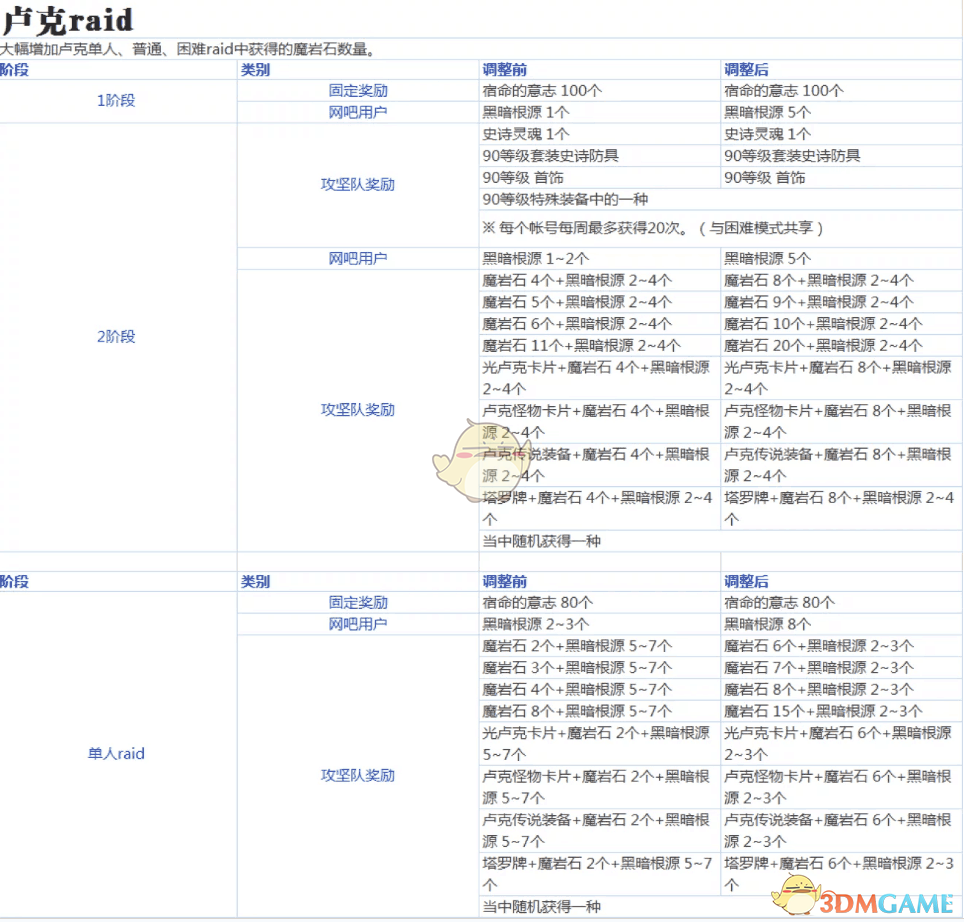The width and height of the screenshot is (964, 922).
Task: Click the 90等级特殊装备中的一种 row
Action: [x=565, y=200]
